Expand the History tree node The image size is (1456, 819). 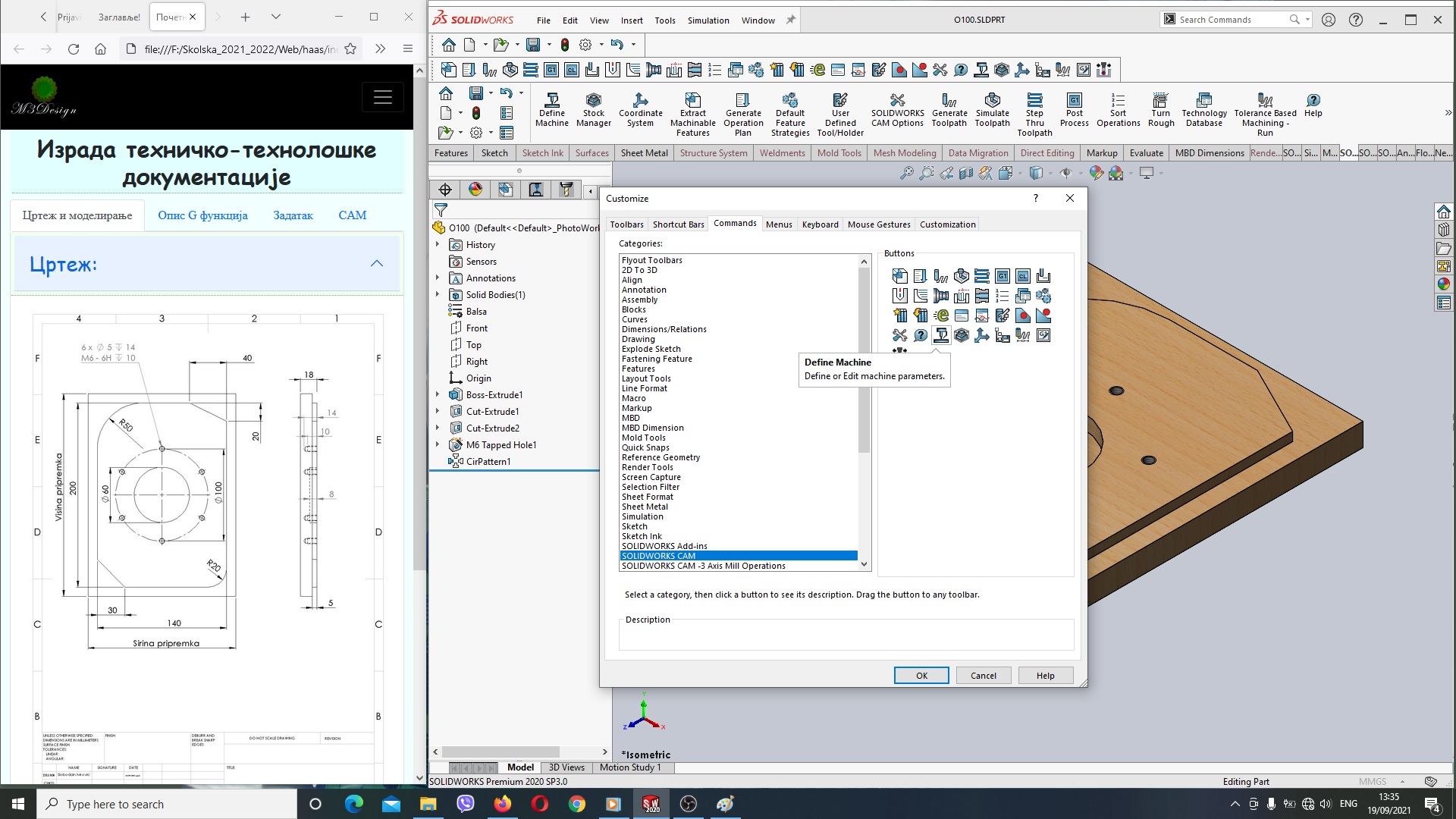click(438, 244)
